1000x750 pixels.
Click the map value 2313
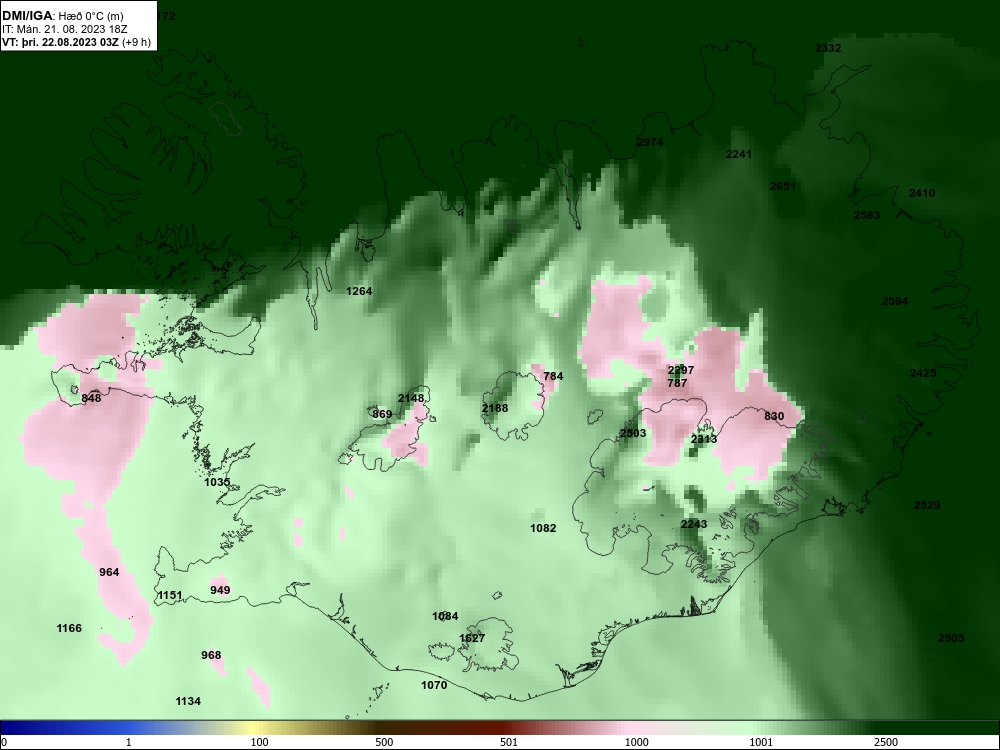click(x=703, y=439)
